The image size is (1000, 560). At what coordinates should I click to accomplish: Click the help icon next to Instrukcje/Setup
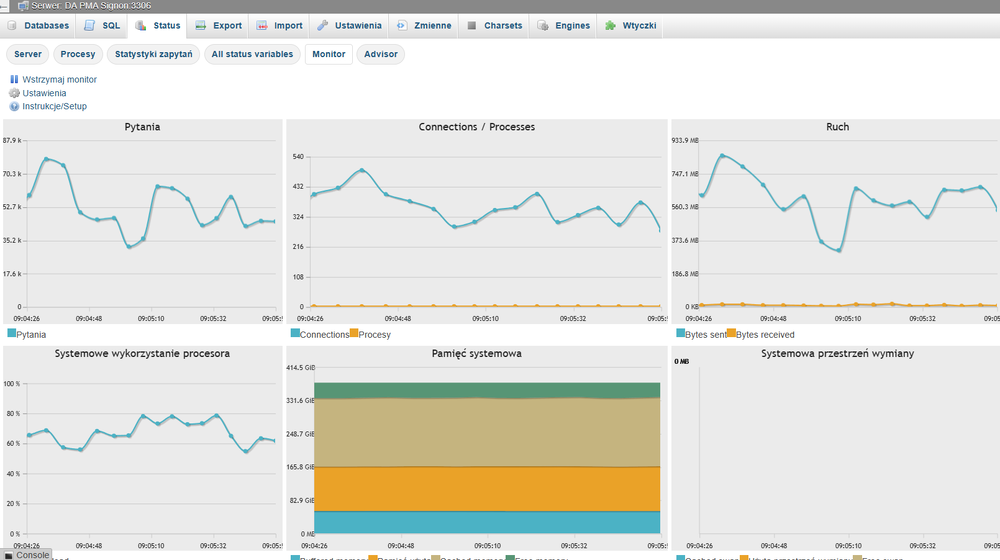pos(14,106)
